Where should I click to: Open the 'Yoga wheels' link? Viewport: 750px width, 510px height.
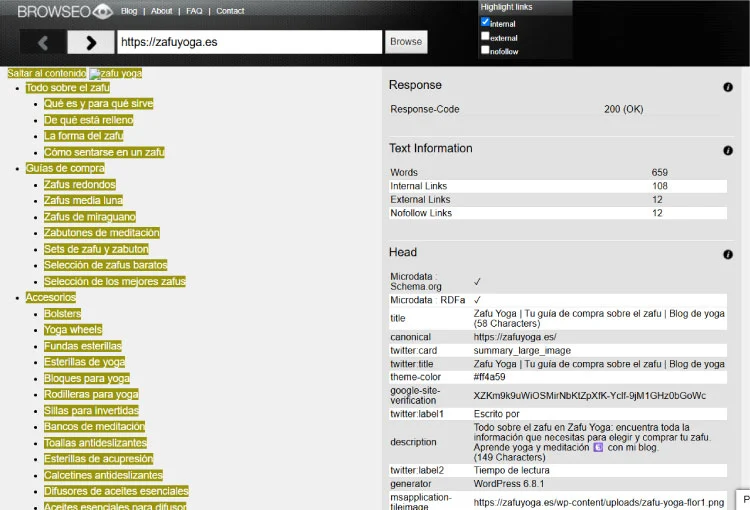73,330
